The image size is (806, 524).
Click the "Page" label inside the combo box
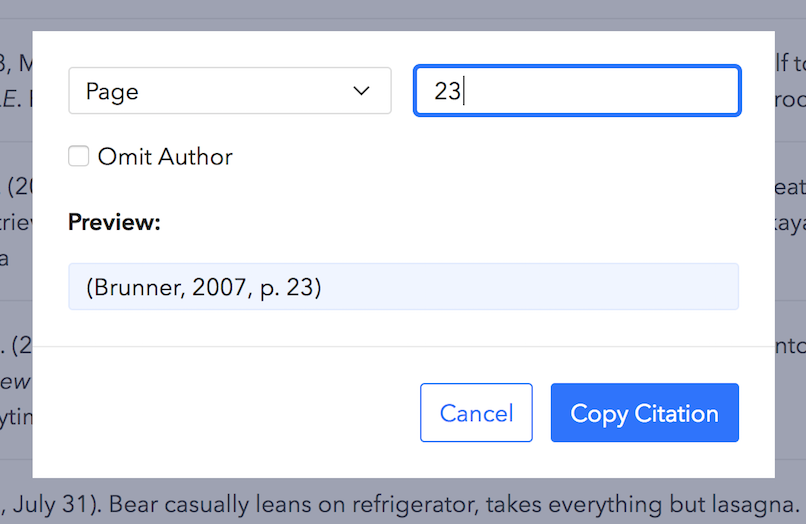[x=112, y=91]
